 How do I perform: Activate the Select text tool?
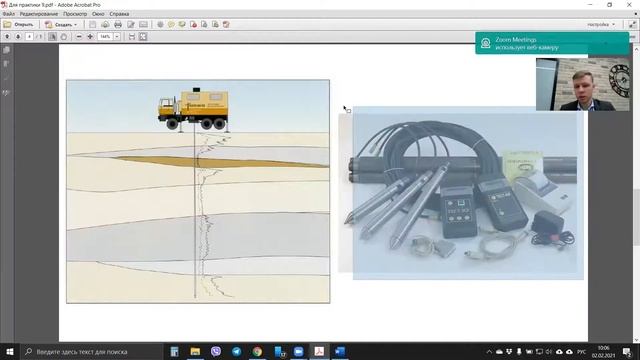(x=52, y=37)
